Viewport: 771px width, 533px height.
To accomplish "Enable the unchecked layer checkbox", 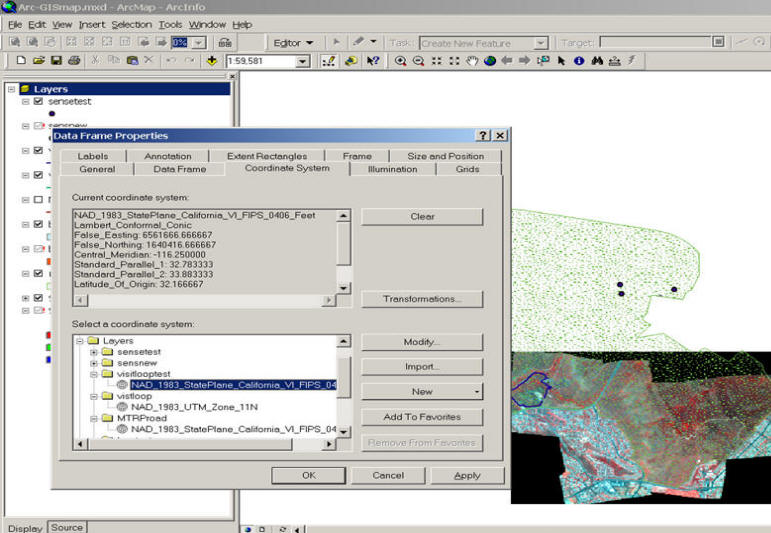I will 38,200.
